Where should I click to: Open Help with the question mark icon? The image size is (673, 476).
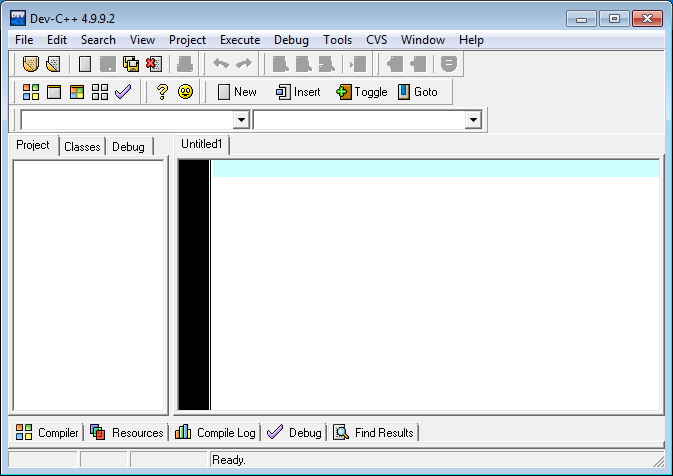point(162,92)
